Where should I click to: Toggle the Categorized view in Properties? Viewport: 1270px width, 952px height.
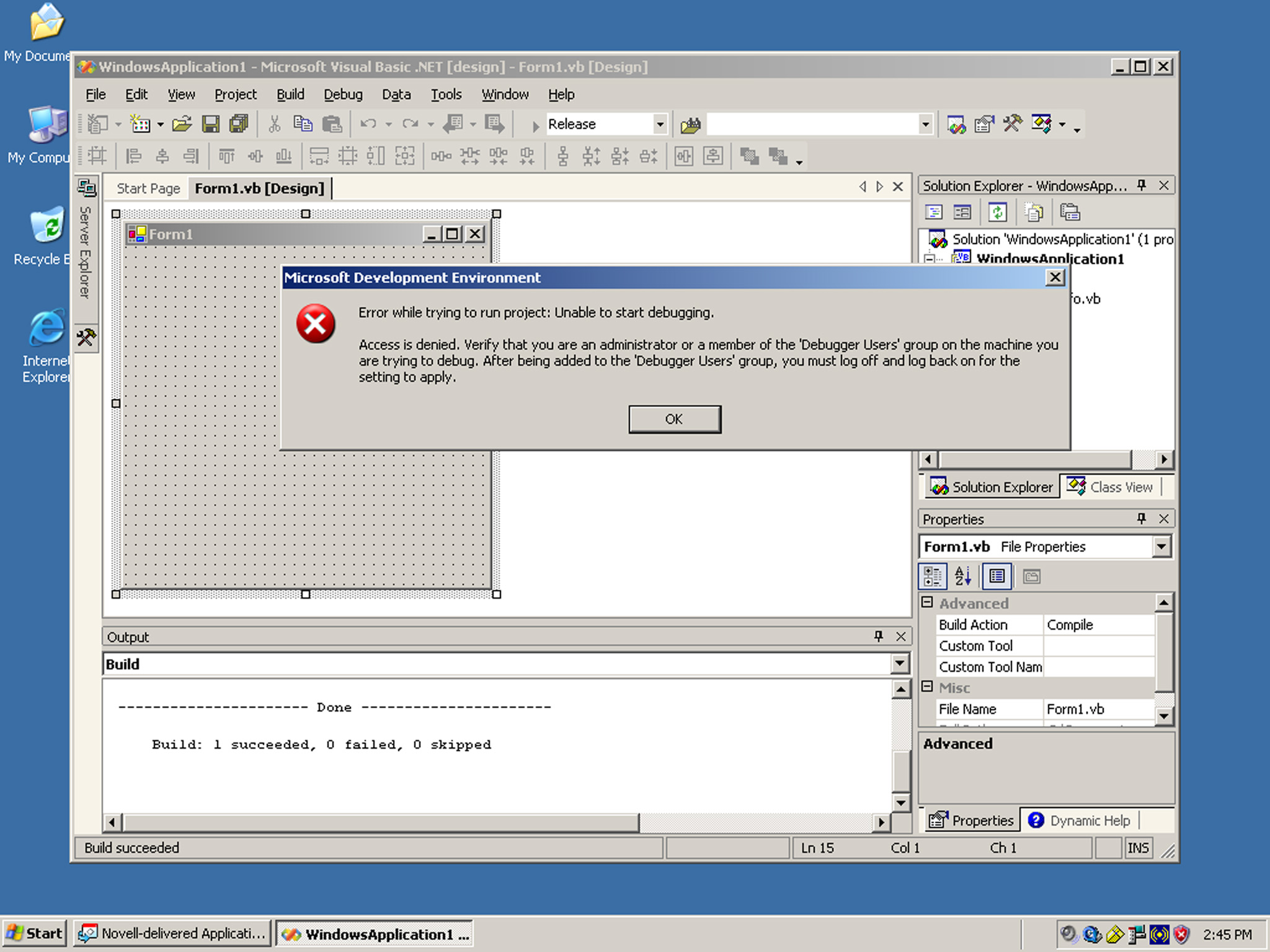tap(932, 576)
